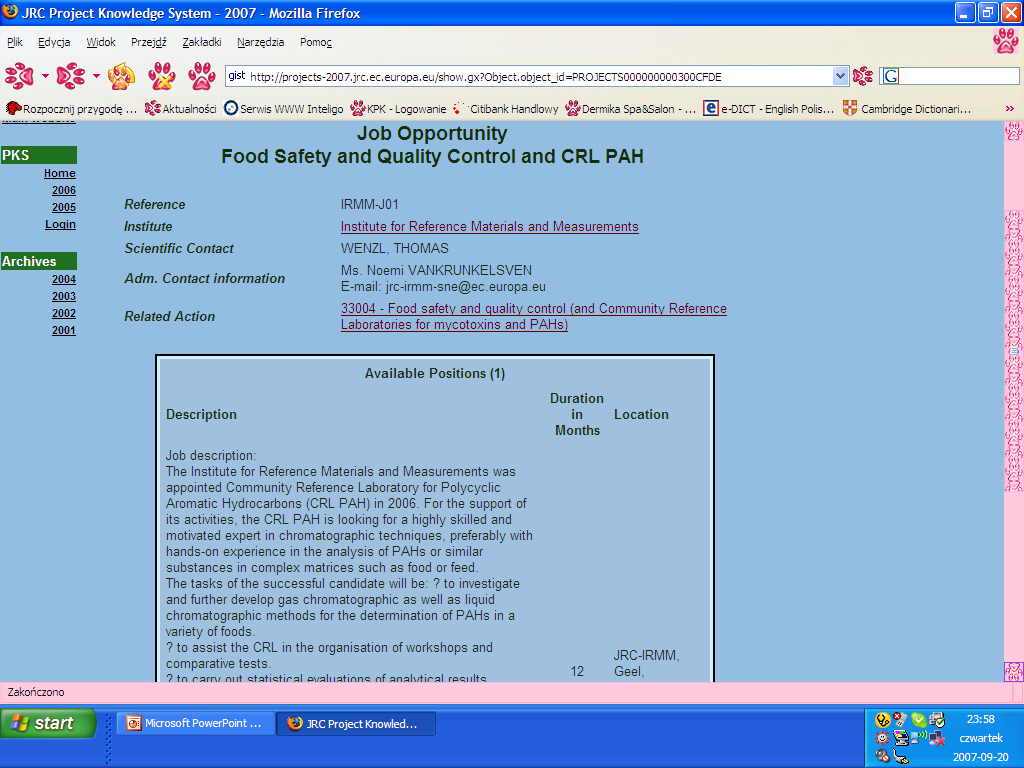
Task: Open the Citibank Handlowy bookmark
Action: tap(505, 108)
